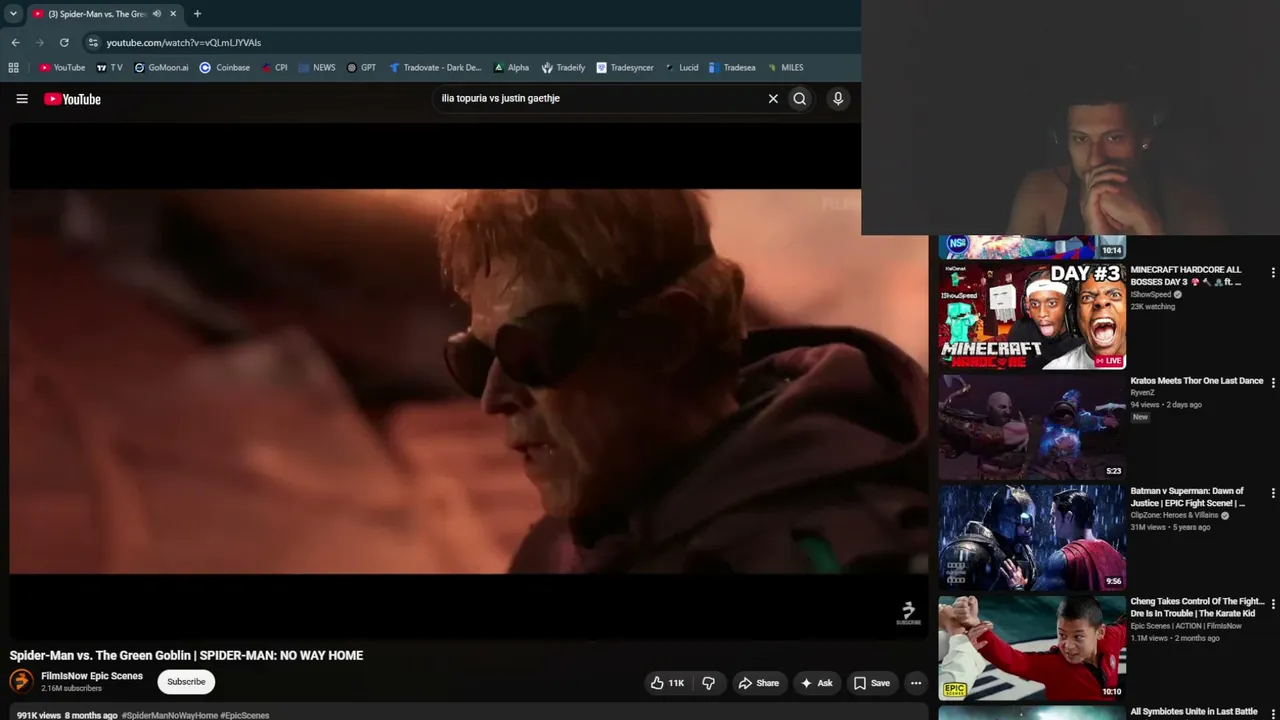The image size is (1280, 720).
Task: Open the Chrome apps grid shortcut
Action: [13, 68]
